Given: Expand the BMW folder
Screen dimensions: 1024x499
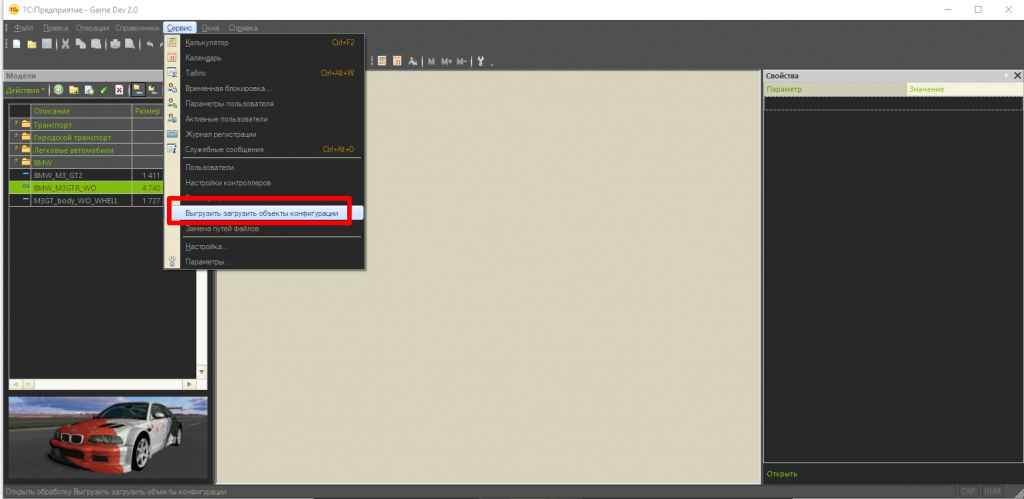Looking at the screenshot, I should tap(16, 162).
